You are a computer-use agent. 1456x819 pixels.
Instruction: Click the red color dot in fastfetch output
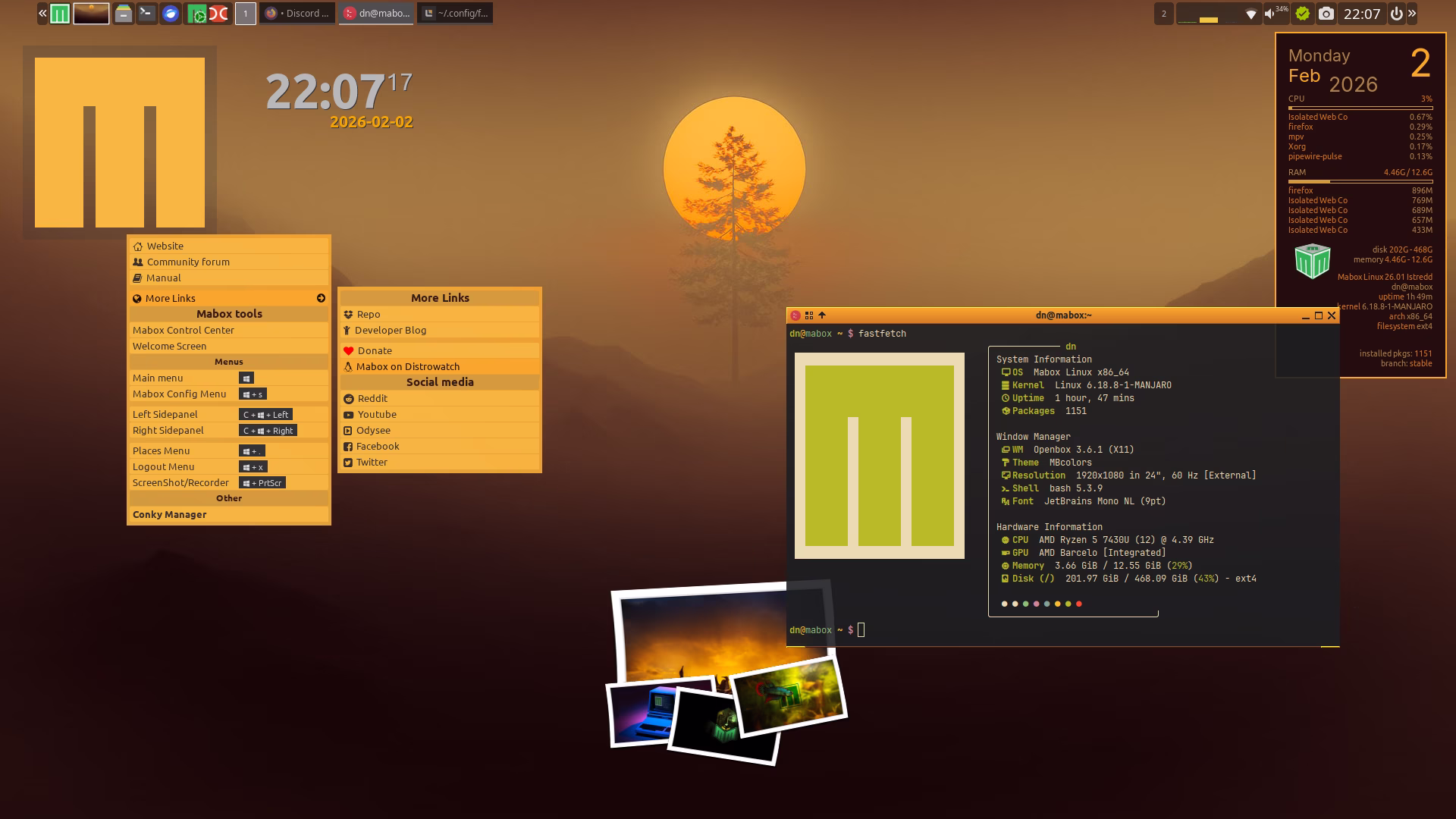click(x=1078, y=604)
